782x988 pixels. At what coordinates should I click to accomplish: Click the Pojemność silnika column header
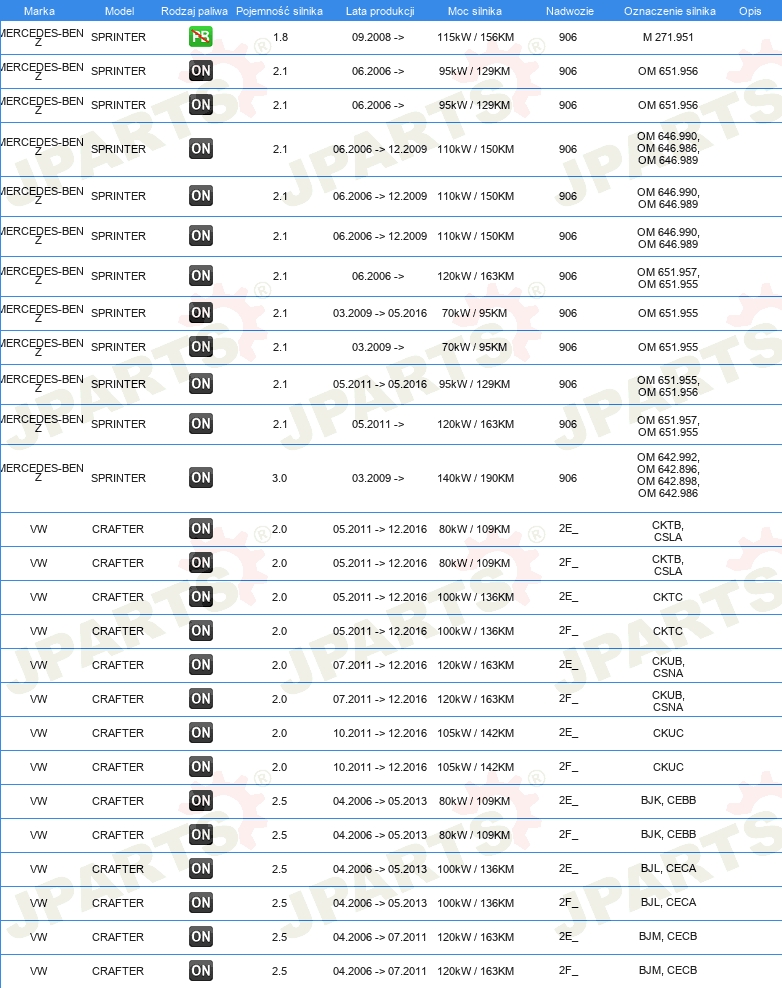(x=279, y=11)
